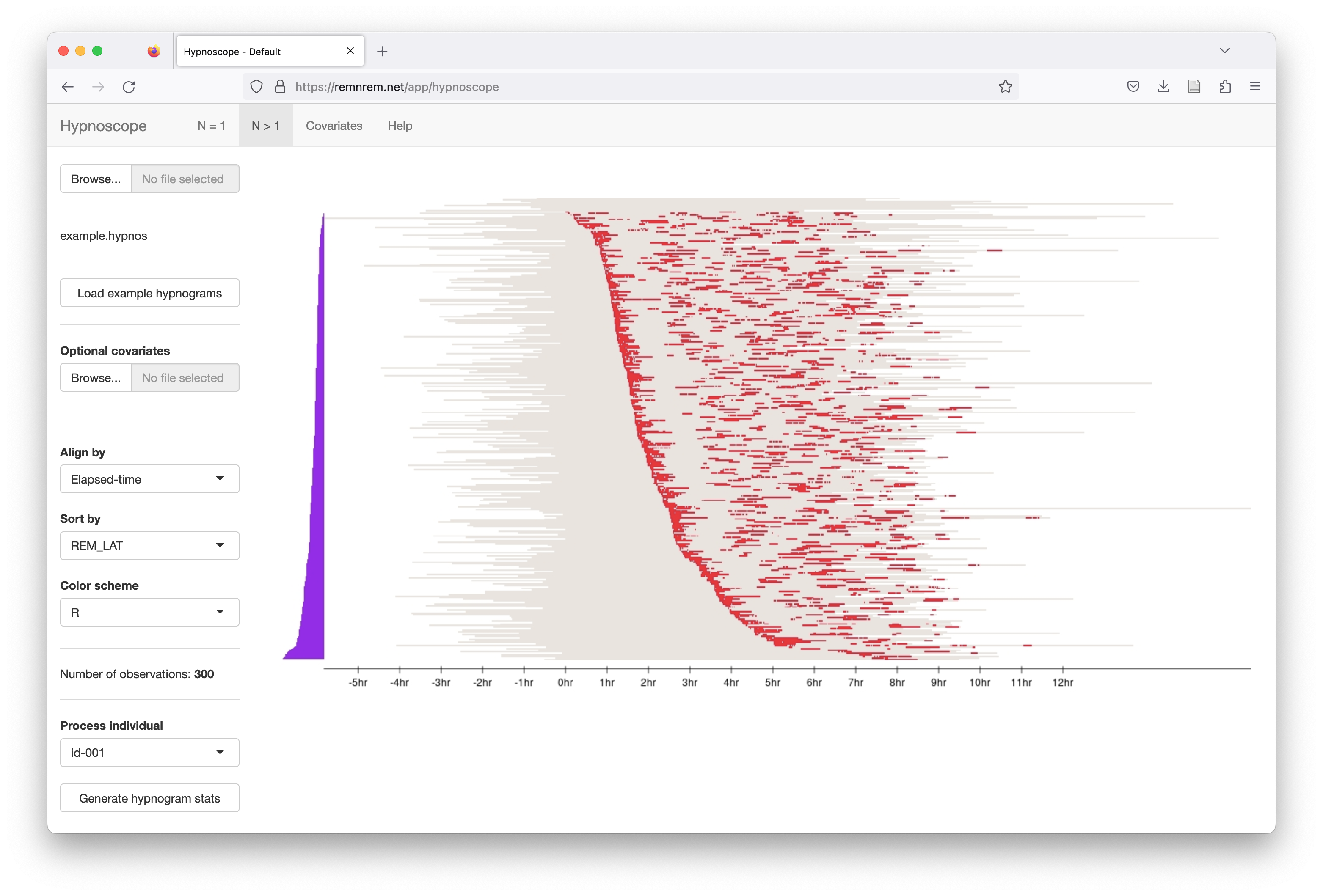Screen dimensions: 1323x896
Task: Switch to the N = 1 tab
Action: coord(211,126)
